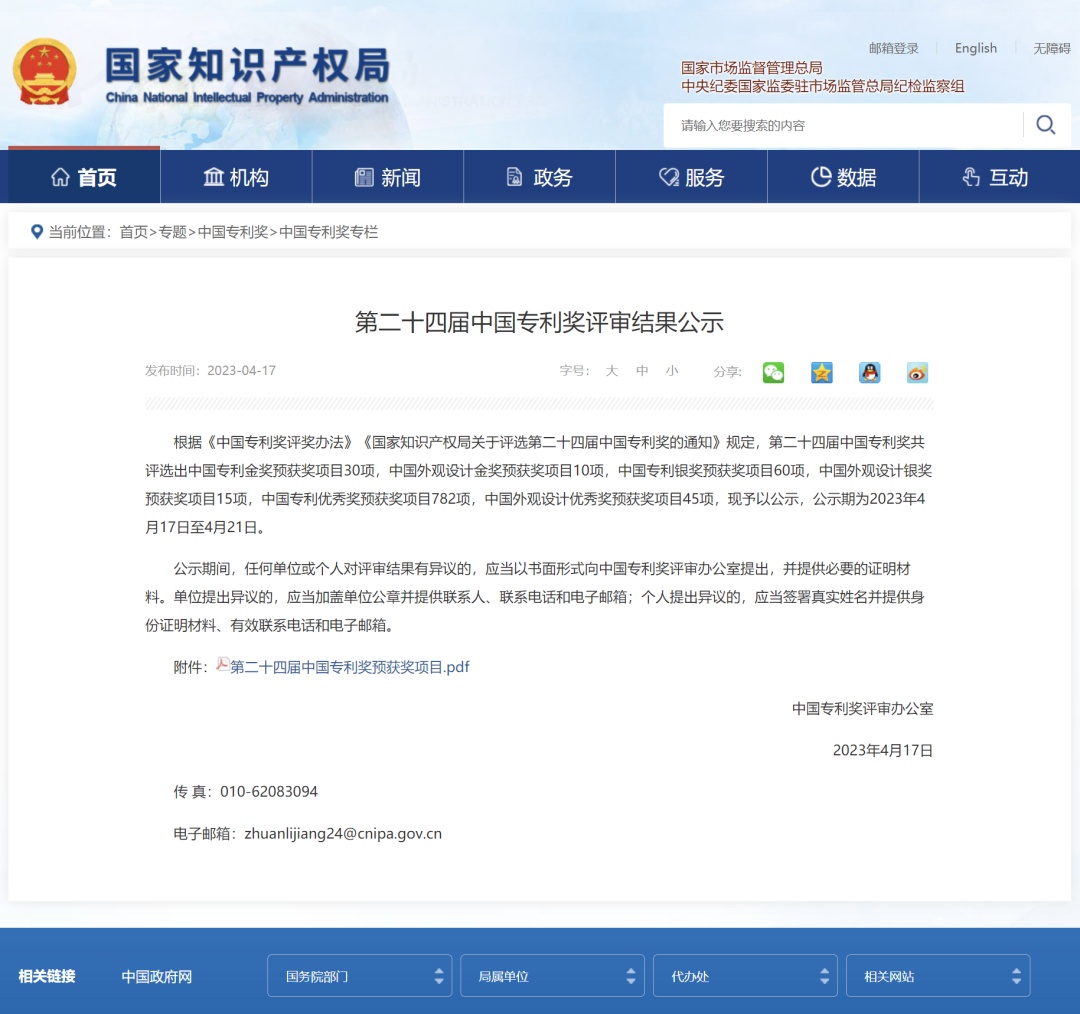Expand the 局属单位 dropdown
Viewport: 1080px width, 1014px height.
[x=552, y=976]
